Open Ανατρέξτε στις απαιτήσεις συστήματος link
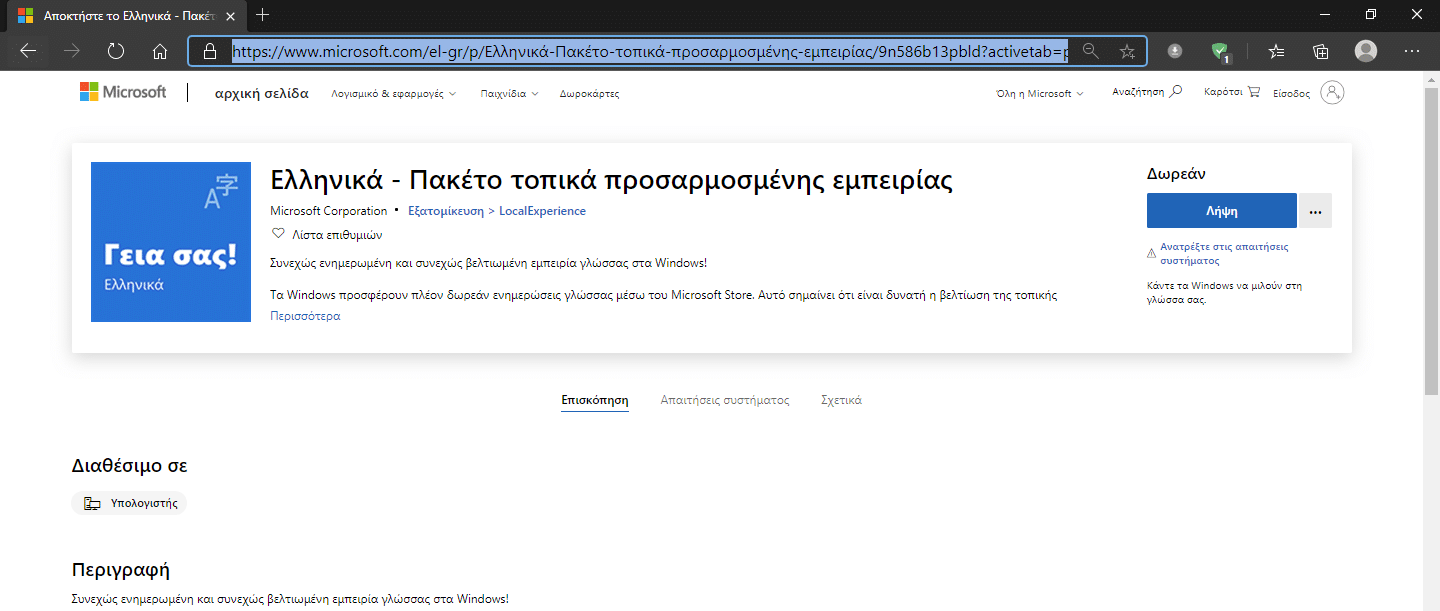Viewport: 1440px width, 611px height. [x=1224, y=253]
